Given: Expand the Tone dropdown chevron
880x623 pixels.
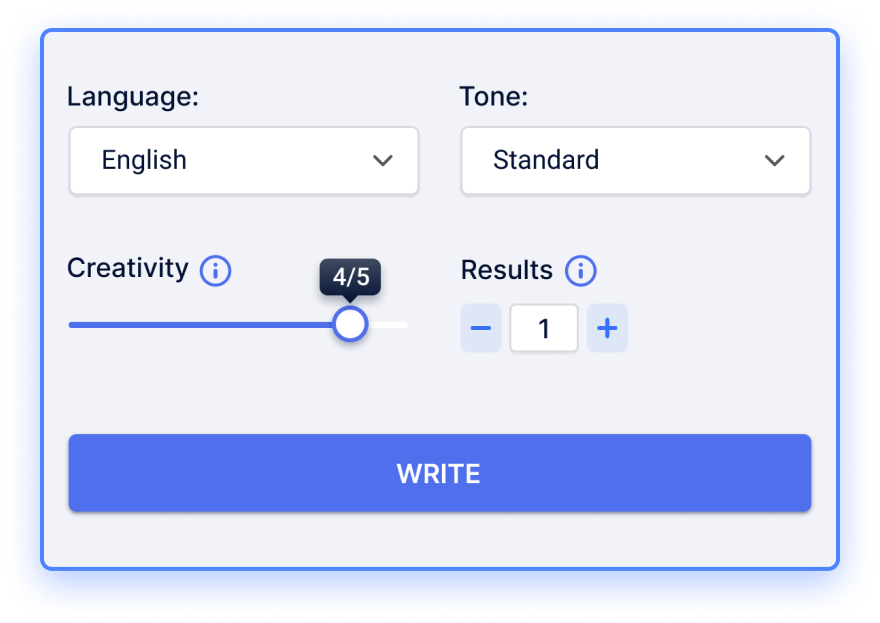Looking at the screenshot, I should coord(774,161).
